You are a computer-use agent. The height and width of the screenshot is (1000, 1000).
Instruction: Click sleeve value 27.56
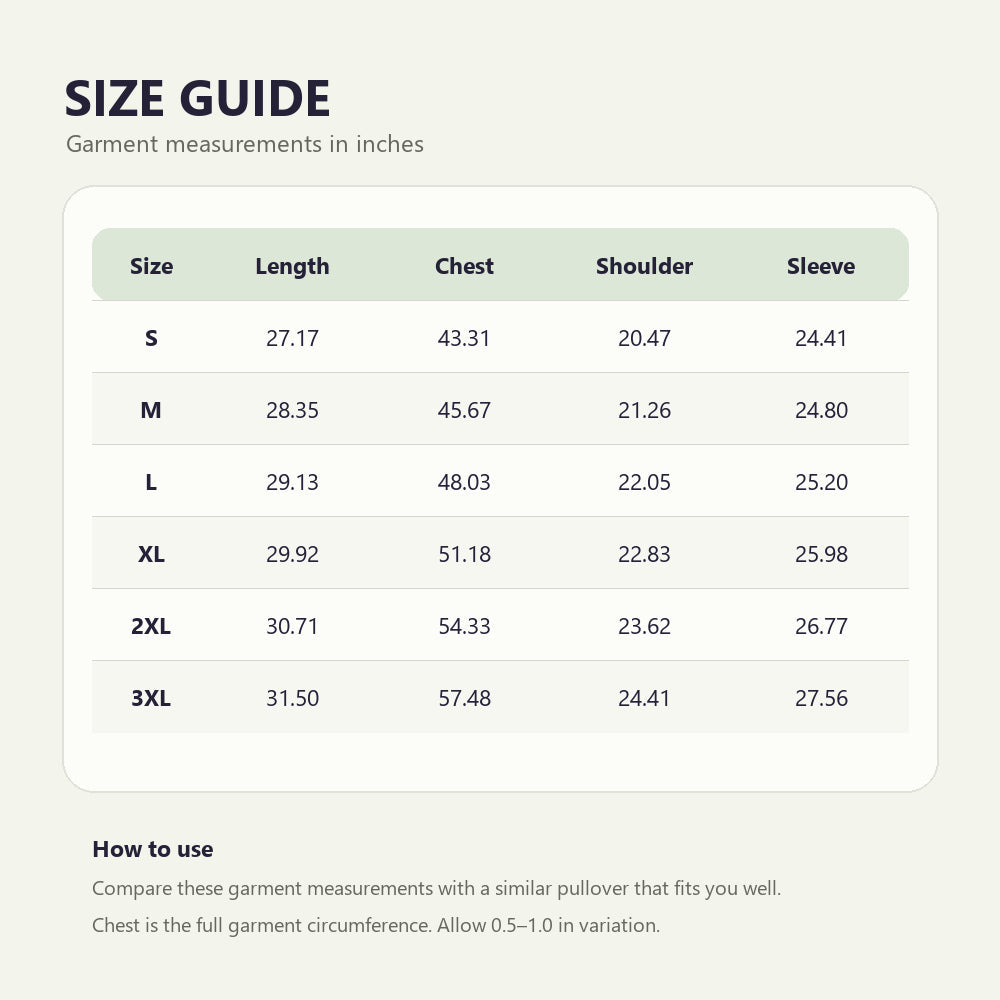(821, 698)
